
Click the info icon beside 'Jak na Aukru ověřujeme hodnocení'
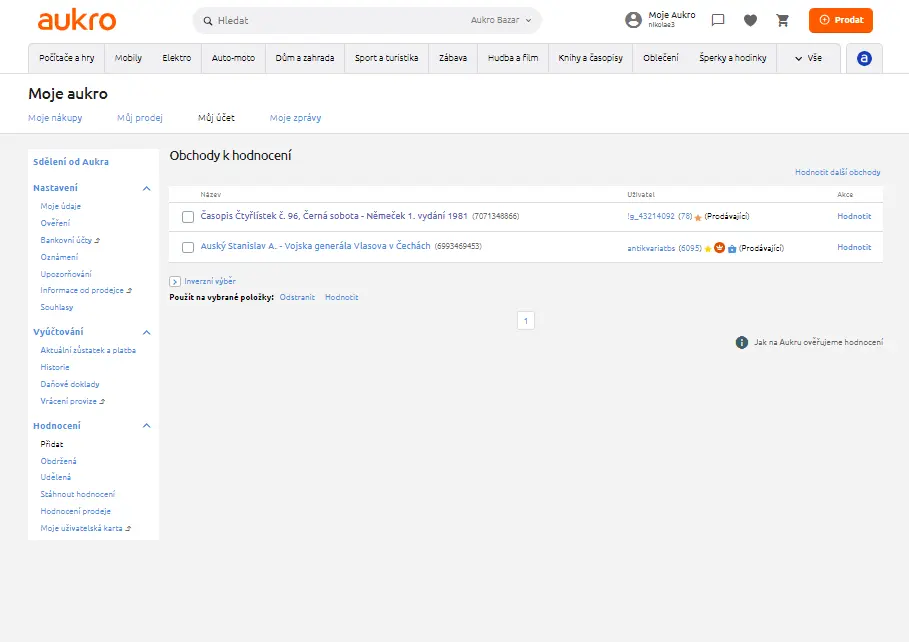741,342
